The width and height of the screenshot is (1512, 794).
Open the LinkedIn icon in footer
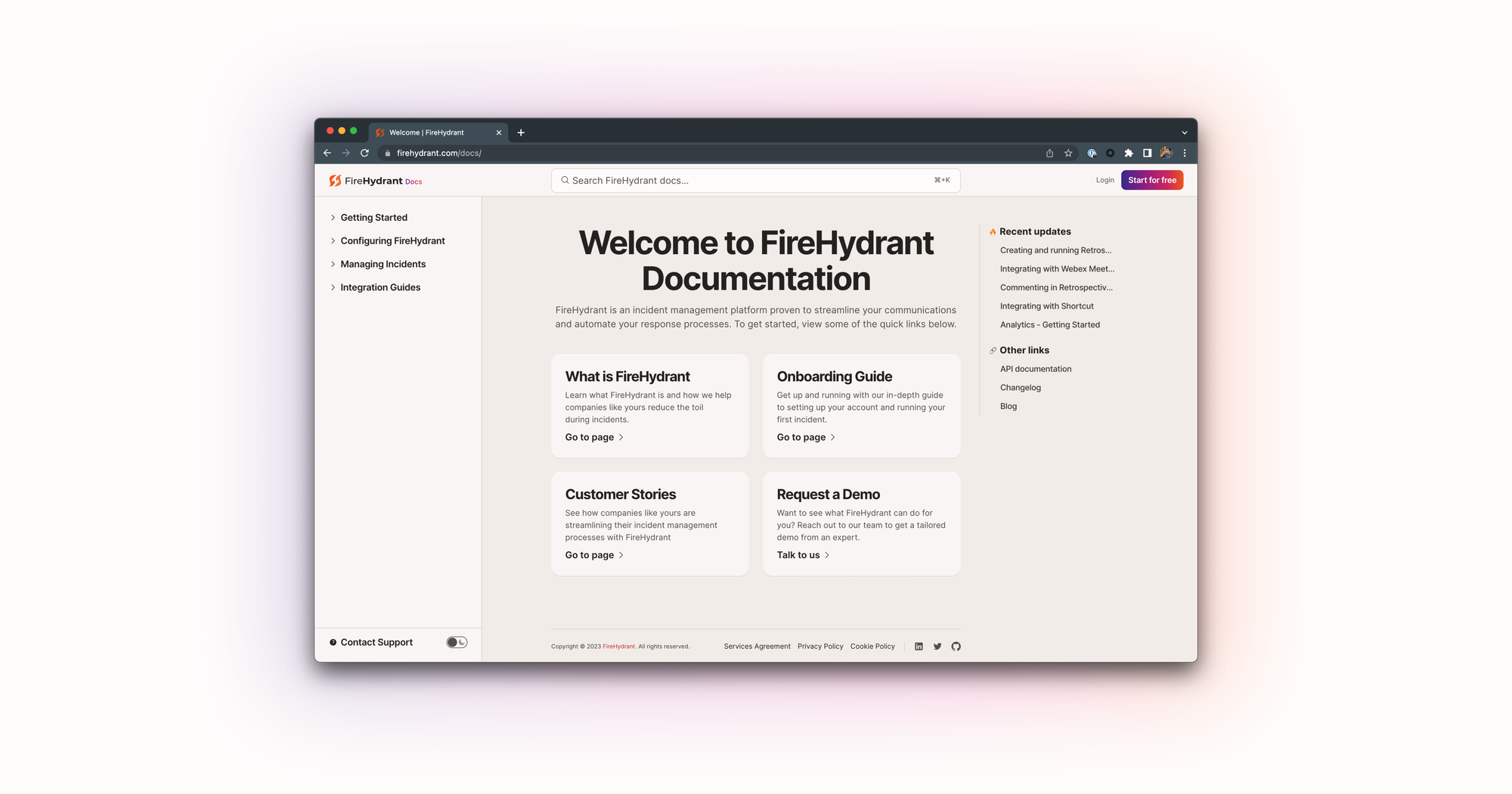919,647
